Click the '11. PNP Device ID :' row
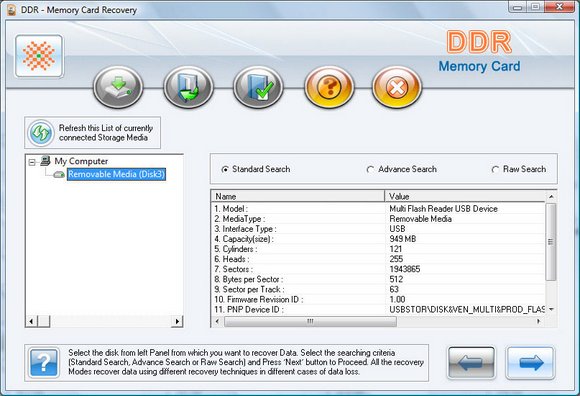Image resolution: width=580 pixels, height=396 pixels. click(378, 309)
